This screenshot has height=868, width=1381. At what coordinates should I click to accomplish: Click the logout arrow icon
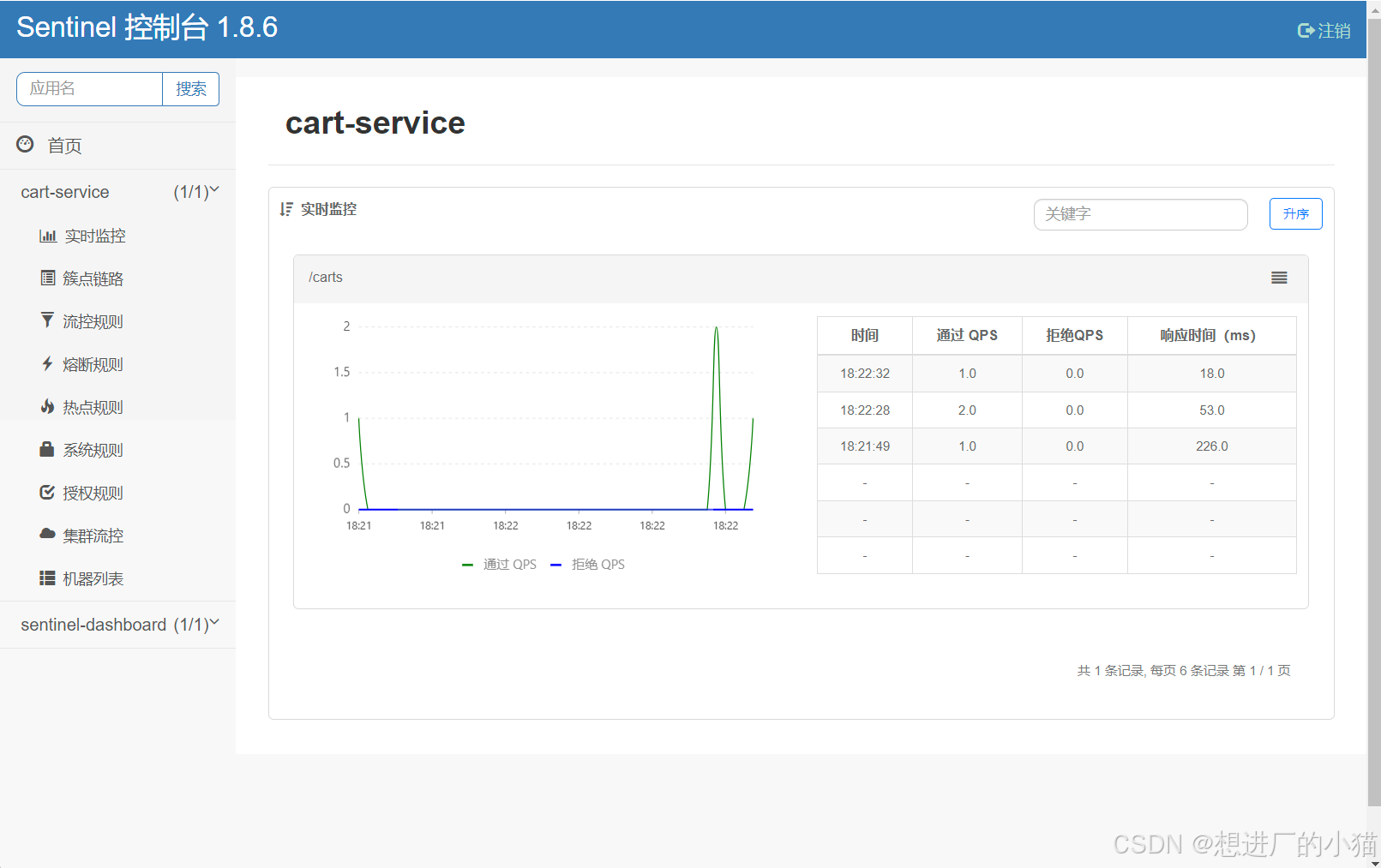click(1306, 31)
